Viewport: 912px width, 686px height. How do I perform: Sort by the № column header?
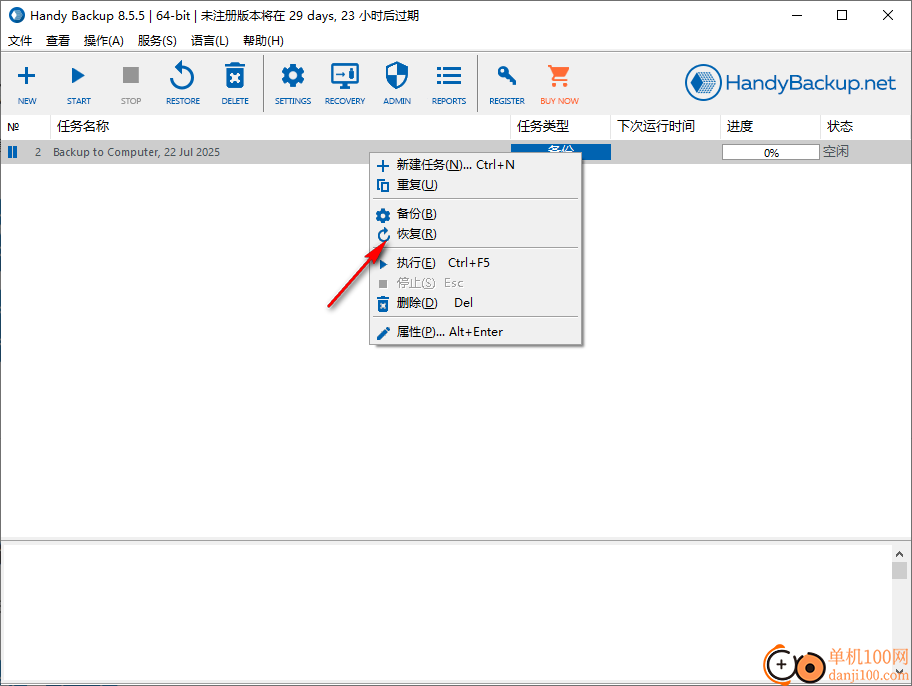pos(26,127)
